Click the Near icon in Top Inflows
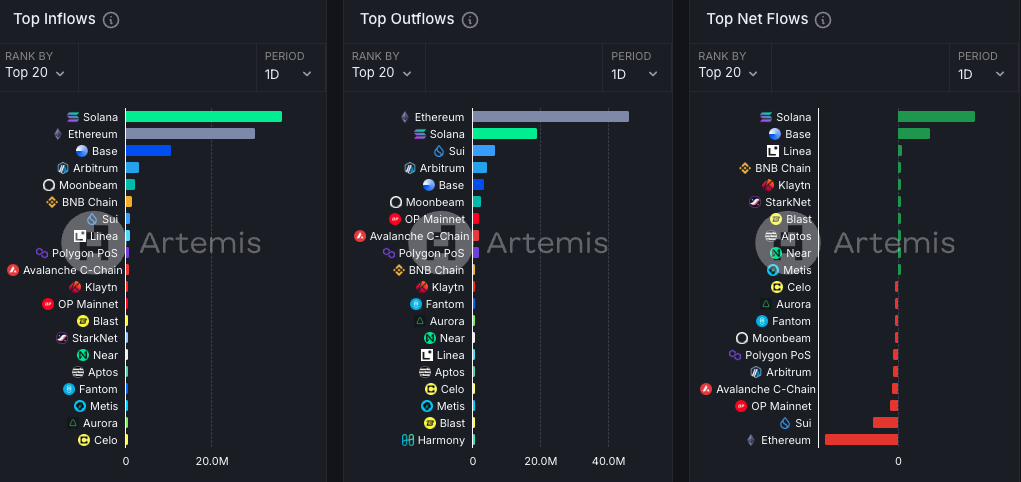The height and width of the screenshot is (482, 1021). tap(83, 355)
